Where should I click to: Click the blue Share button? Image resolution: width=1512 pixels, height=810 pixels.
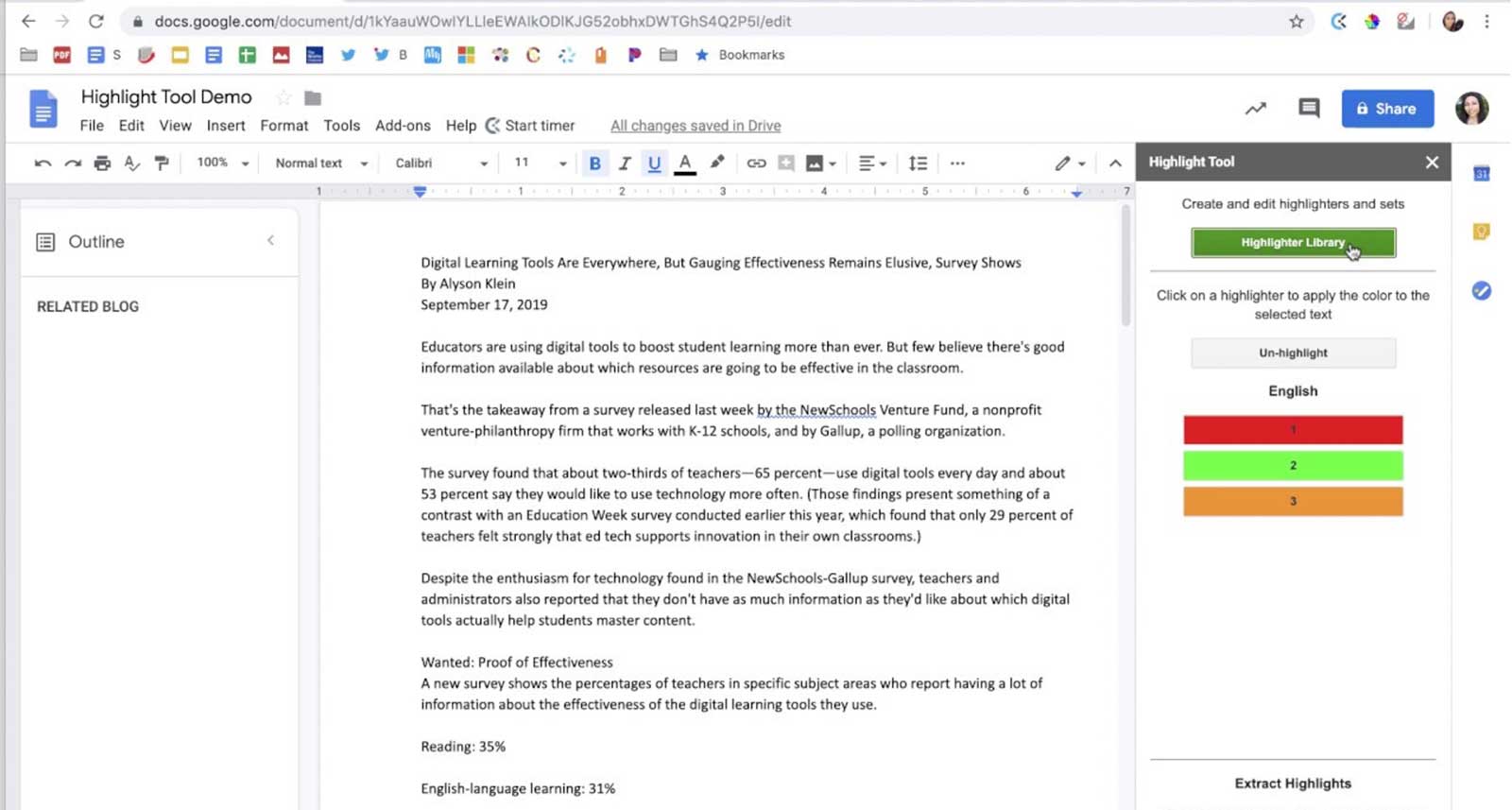[1387, 109]
